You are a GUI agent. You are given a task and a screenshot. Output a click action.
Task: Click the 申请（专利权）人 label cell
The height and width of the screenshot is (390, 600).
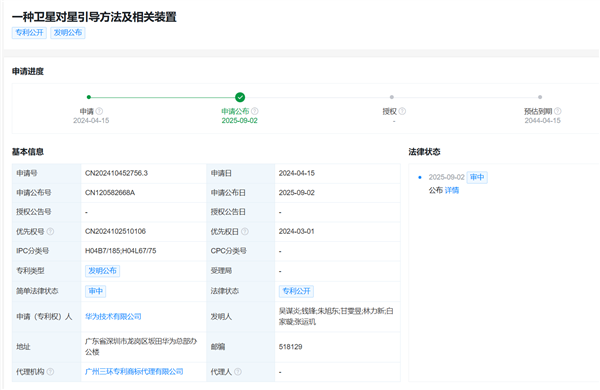click(47, 317)
